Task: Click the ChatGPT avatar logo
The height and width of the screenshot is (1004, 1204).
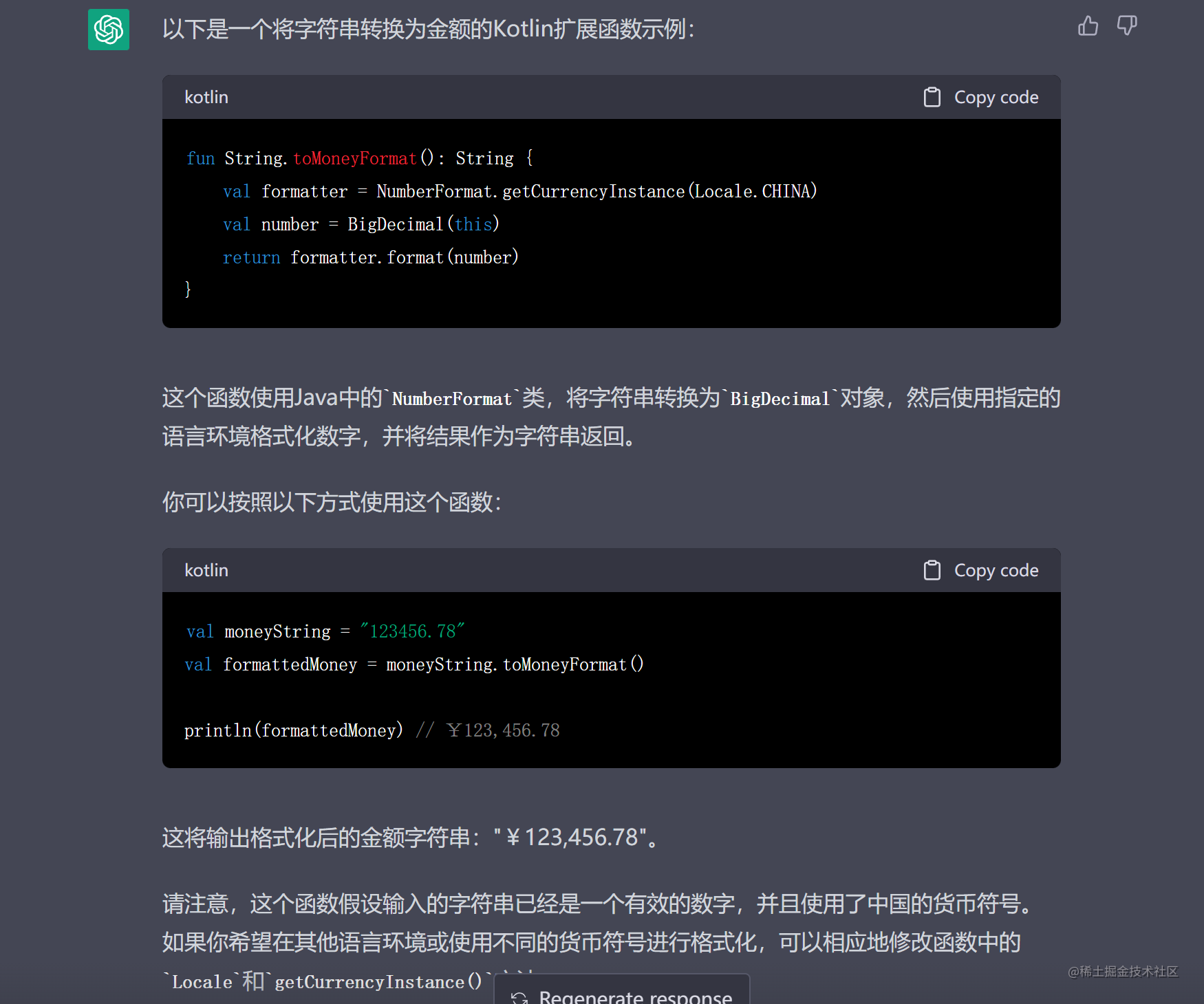Action: tap(109, 30)
